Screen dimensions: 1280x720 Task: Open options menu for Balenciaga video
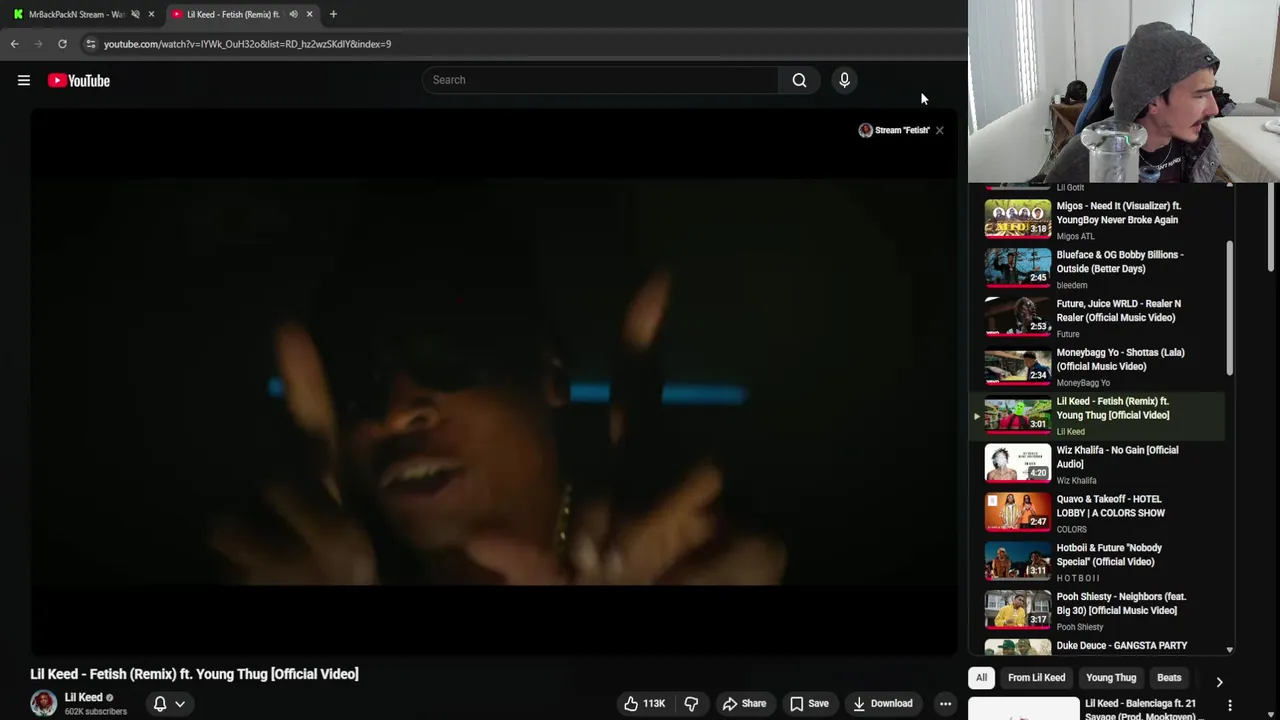coord(1230,706)
